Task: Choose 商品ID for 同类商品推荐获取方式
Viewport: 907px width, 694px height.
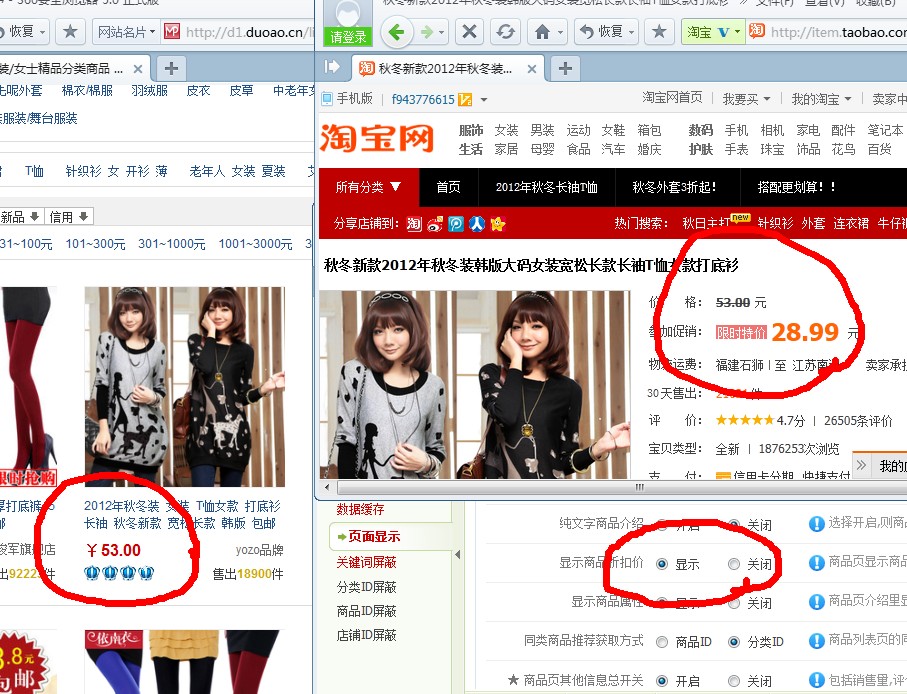Action: tap(662, 642)
